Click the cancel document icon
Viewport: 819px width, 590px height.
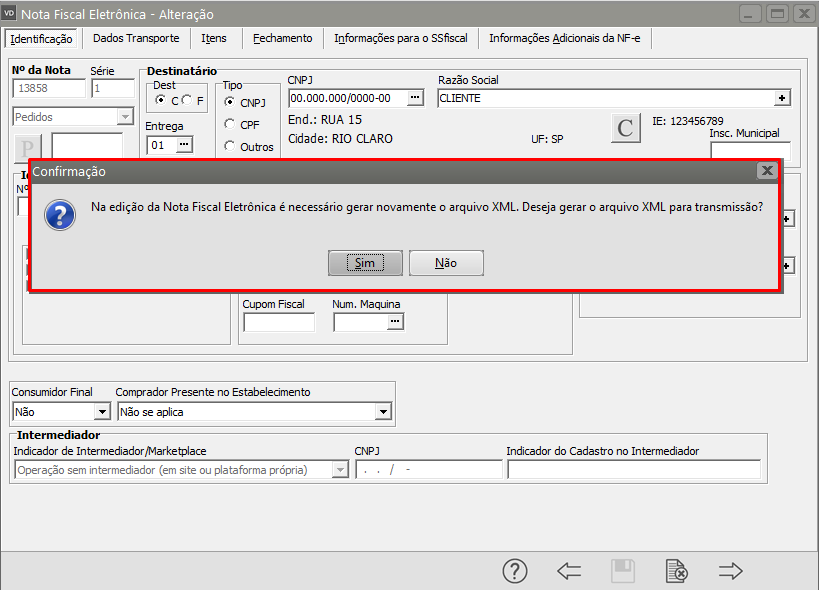pyautogui.click(x=677, y=571)
